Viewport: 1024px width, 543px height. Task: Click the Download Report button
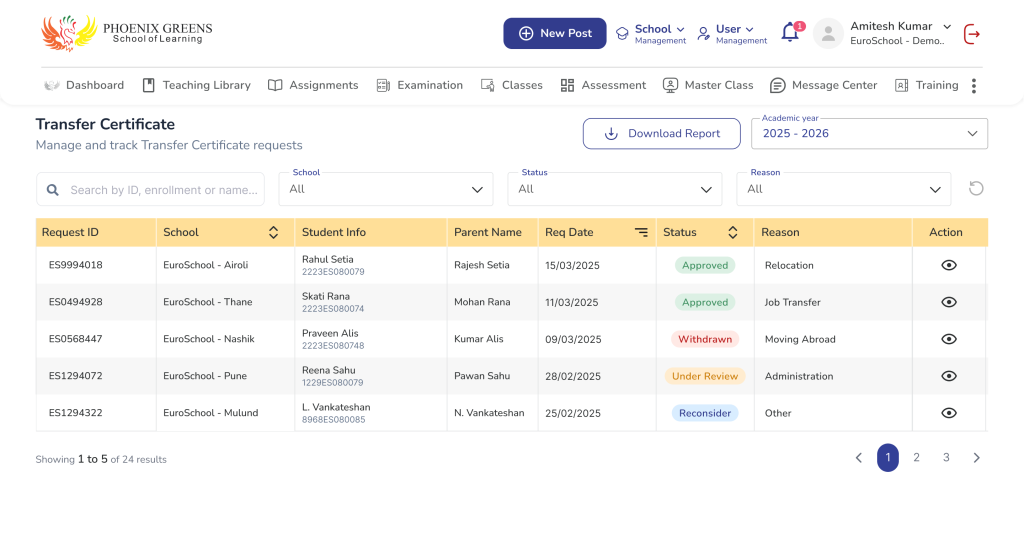coord(661,134)
